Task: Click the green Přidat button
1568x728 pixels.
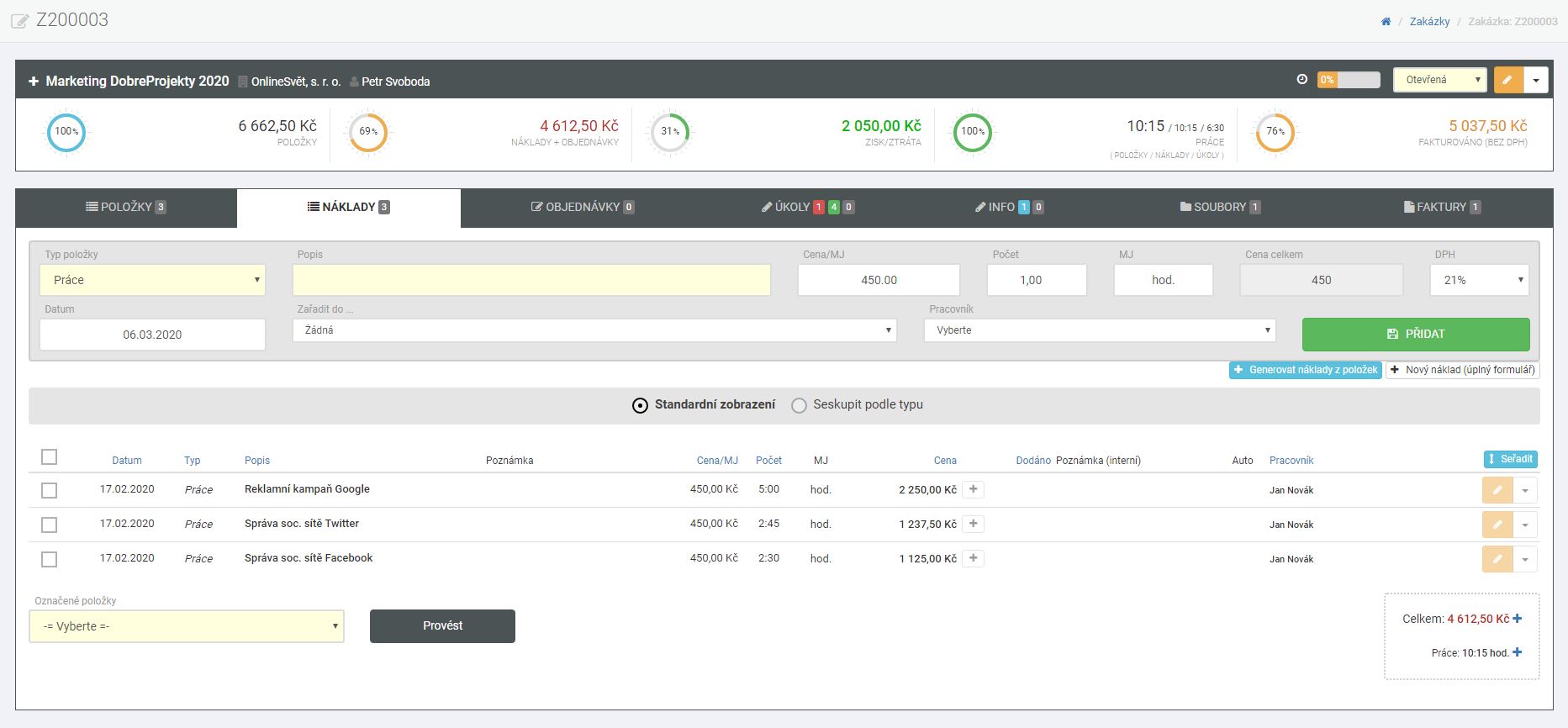Action: (x=1416, y=334)
